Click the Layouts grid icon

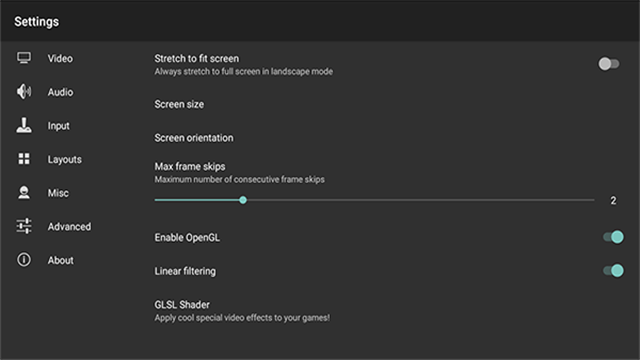[x=24, y=159]
